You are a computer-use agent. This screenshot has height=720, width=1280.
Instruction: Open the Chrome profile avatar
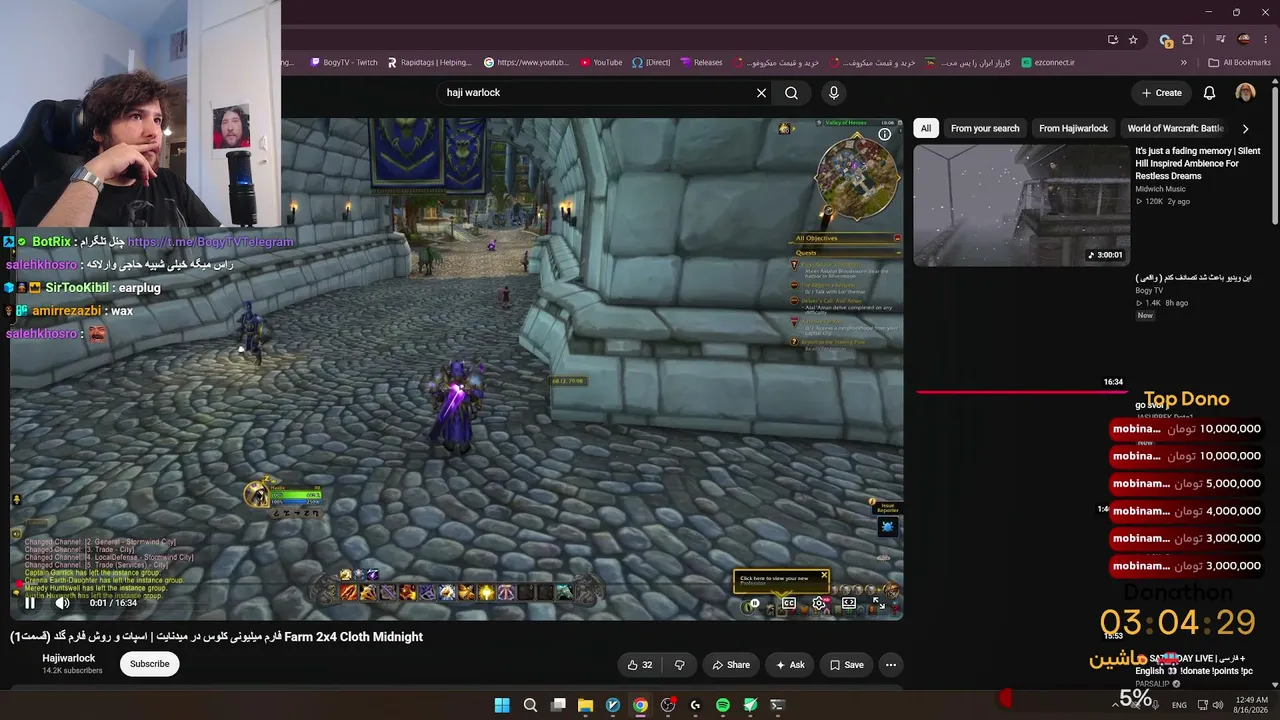(x=1244, y=40)
